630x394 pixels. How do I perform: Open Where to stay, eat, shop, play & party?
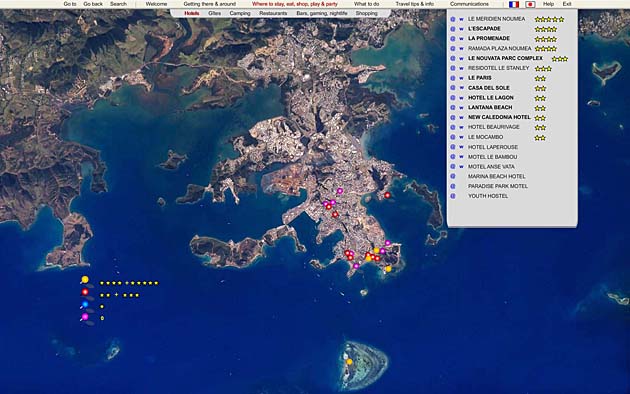[295, 4]
